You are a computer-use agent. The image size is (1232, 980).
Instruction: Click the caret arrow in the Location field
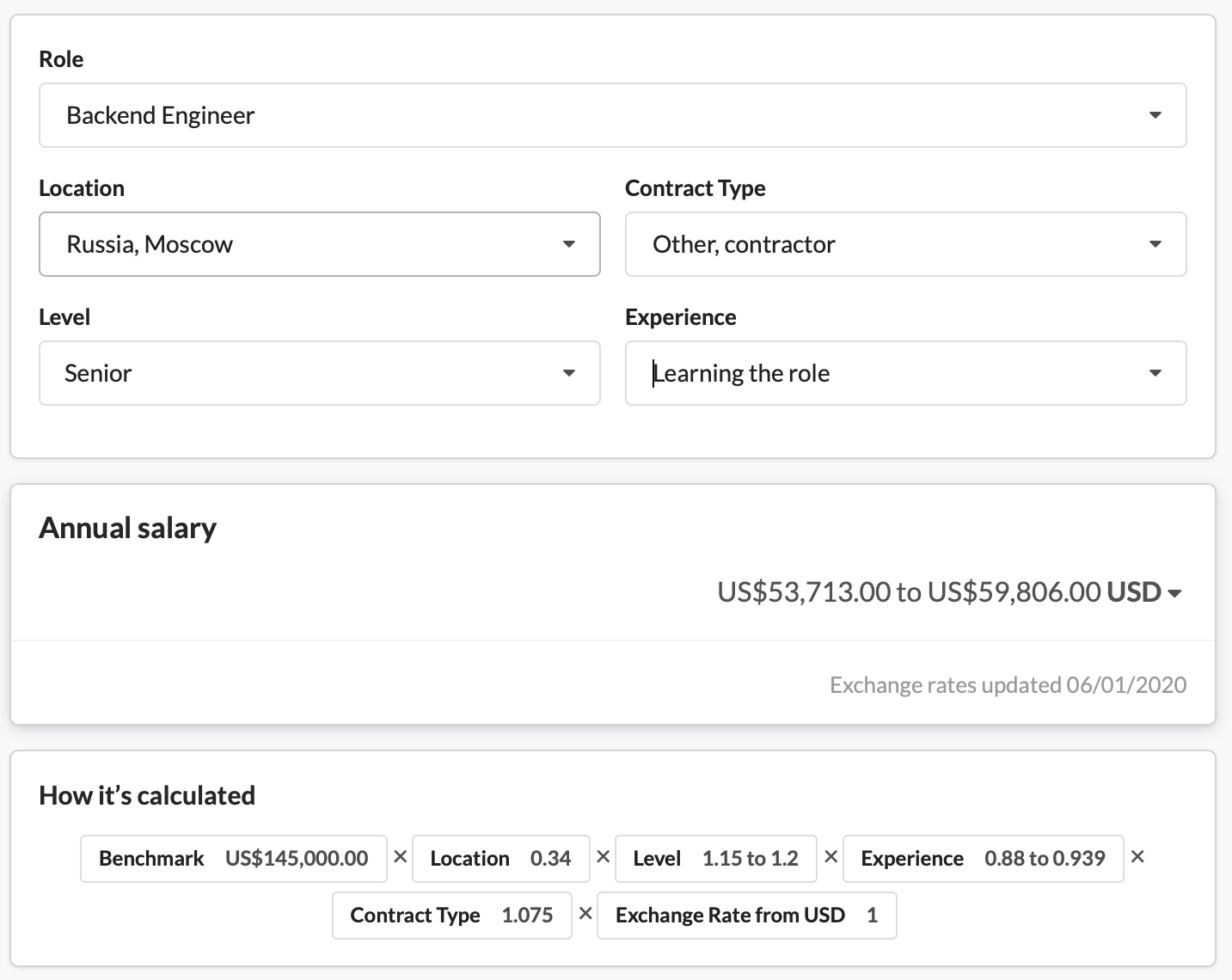pos(568,244)
